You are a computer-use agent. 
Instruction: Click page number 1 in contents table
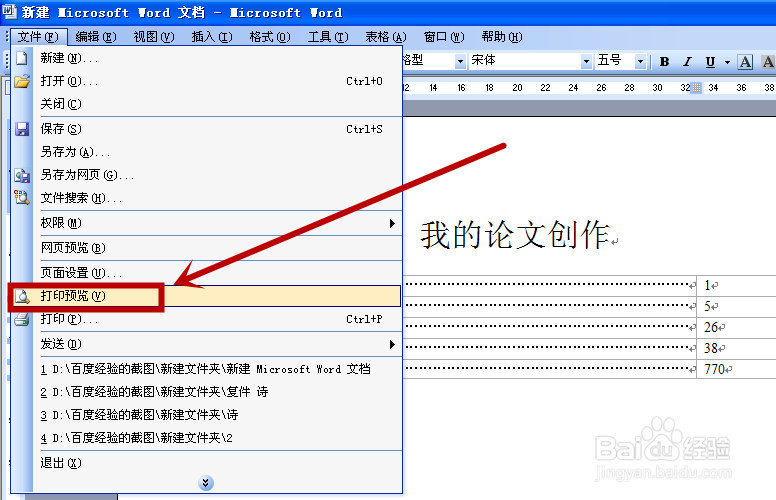[708, 286]
